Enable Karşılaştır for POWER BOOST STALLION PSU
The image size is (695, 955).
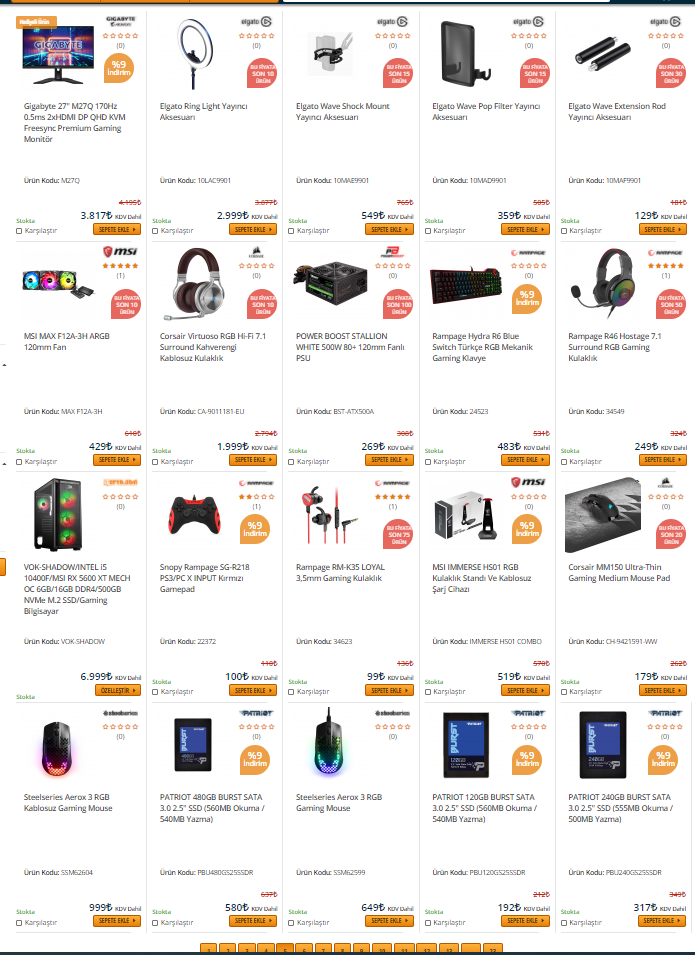point(291,462)
